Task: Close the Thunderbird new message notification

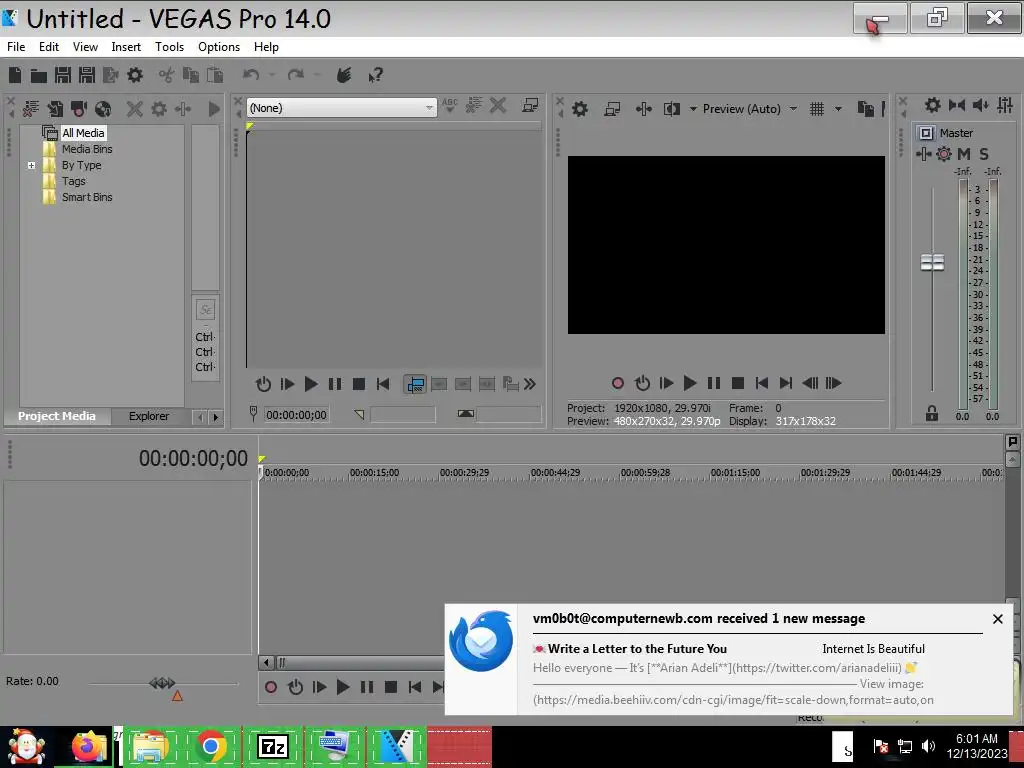Action: [997, 619]
